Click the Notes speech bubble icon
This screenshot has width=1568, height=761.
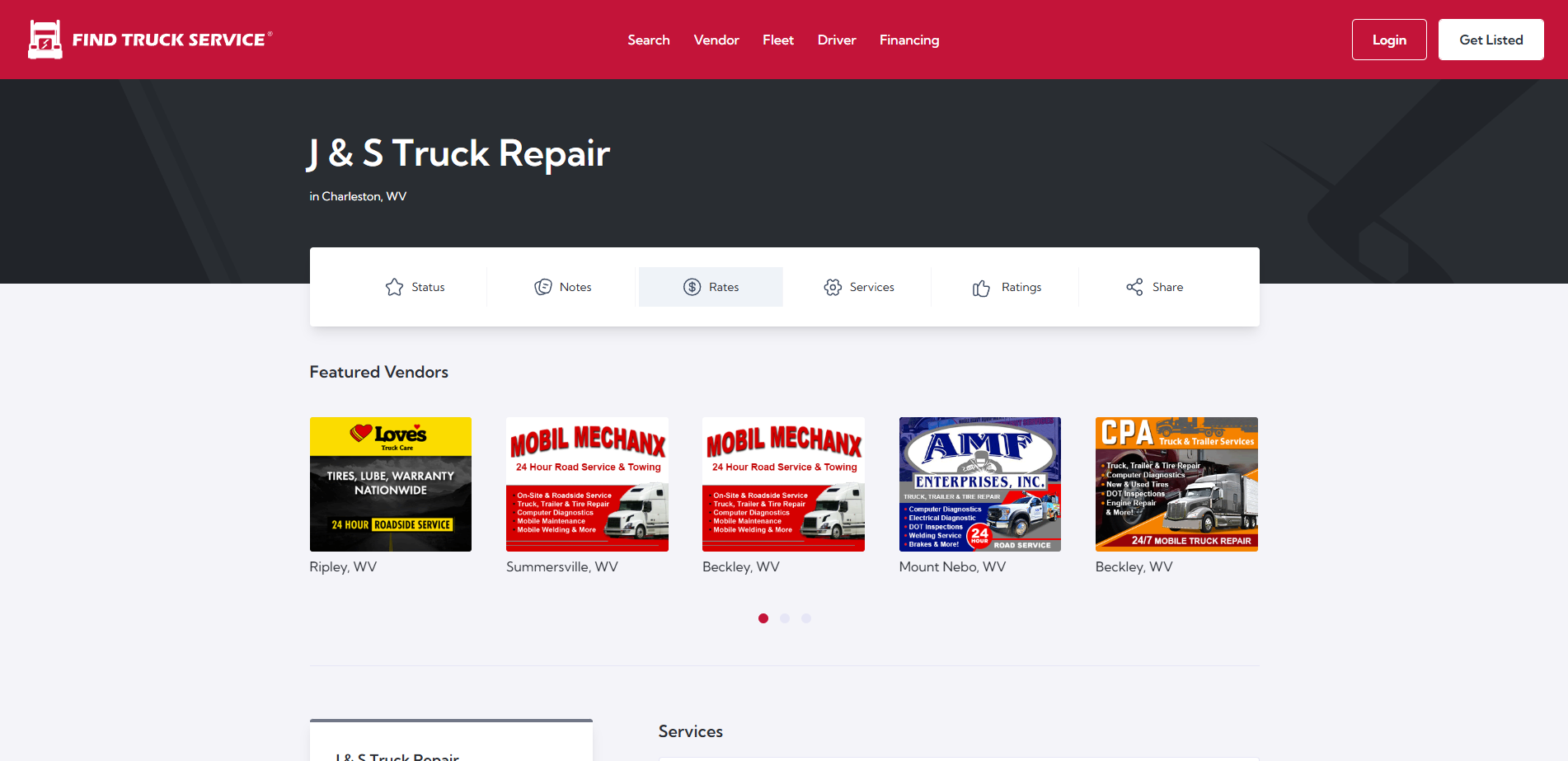pyautogui.click(x=542, y=287)
